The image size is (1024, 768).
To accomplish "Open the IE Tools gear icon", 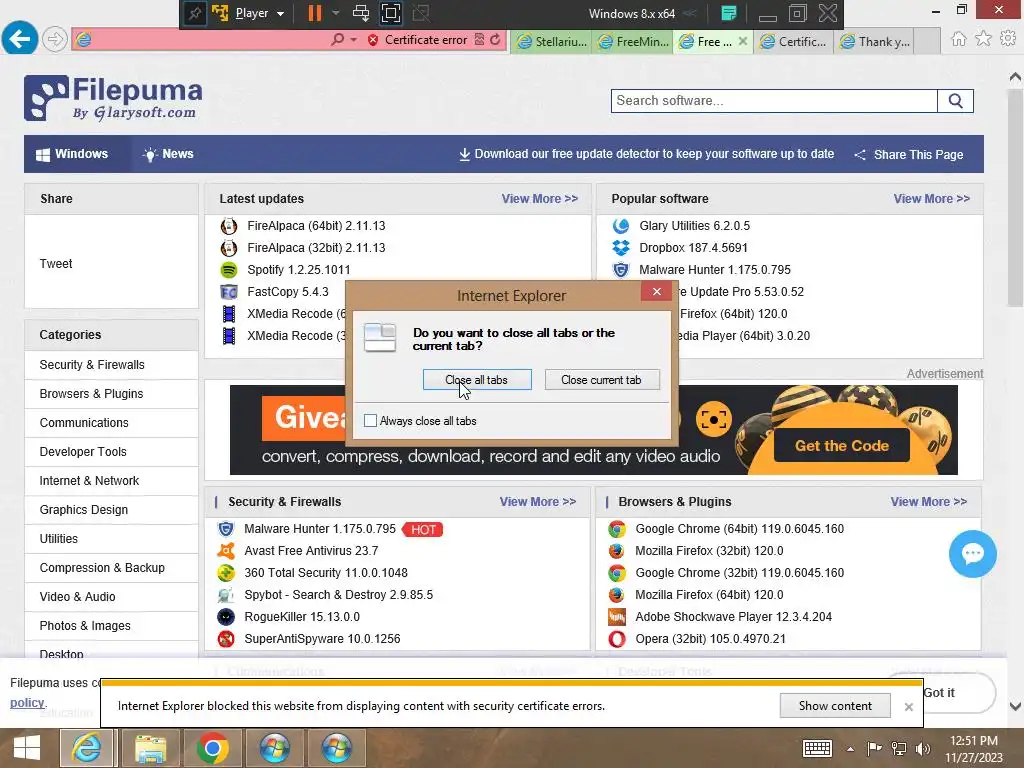I will coord(1008,39).
